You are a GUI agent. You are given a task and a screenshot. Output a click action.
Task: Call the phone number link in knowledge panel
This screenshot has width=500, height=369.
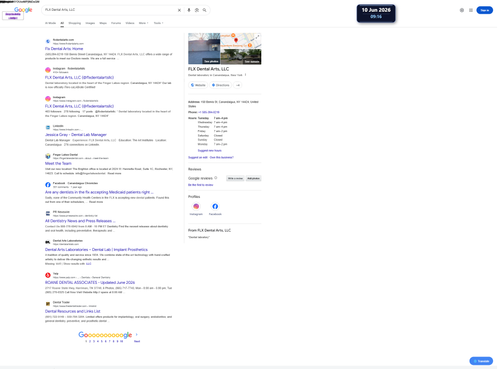coord(209,112)
